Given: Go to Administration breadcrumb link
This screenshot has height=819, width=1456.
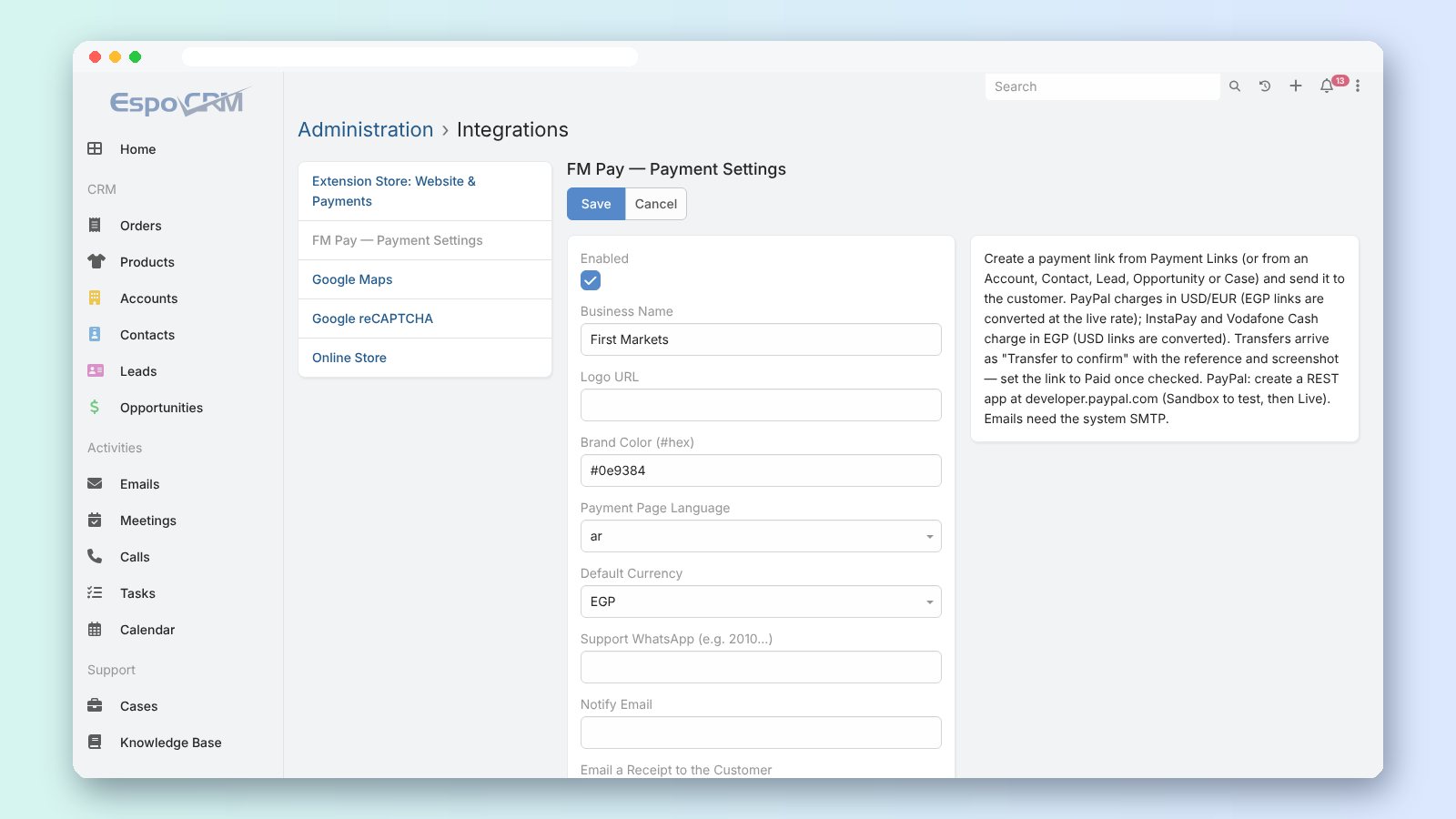Looking at the screenshot, I should 366,129.
